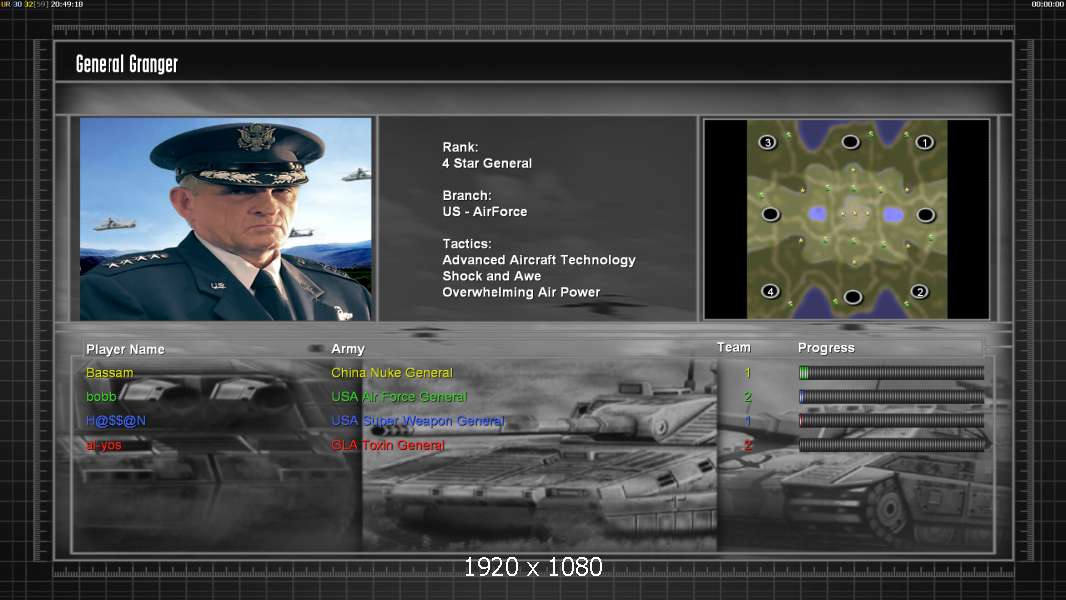Click China Nuke General army entry

[392, 372]
